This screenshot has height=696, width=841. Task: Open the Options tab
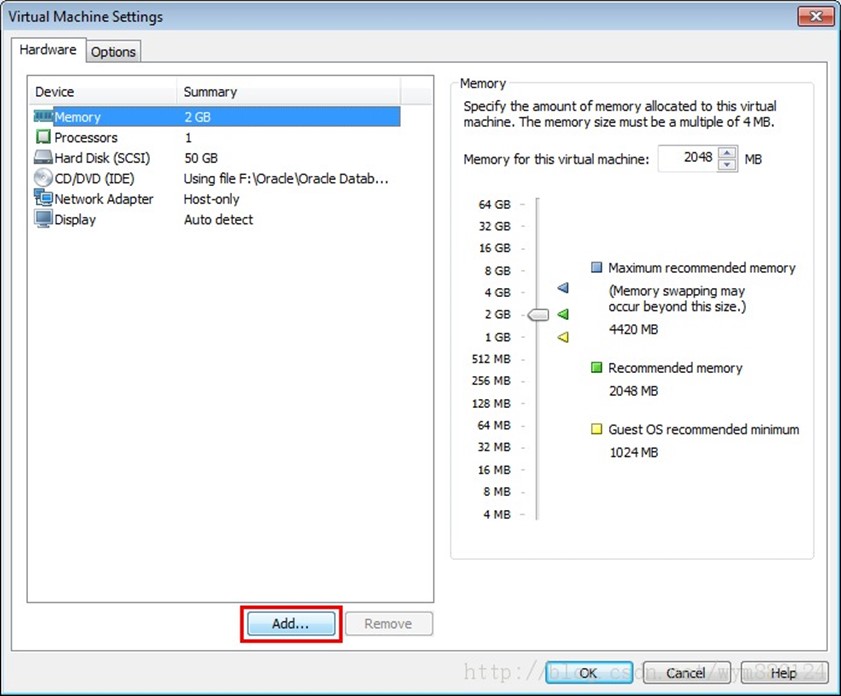pyautogui.click(x=113, y=52)
